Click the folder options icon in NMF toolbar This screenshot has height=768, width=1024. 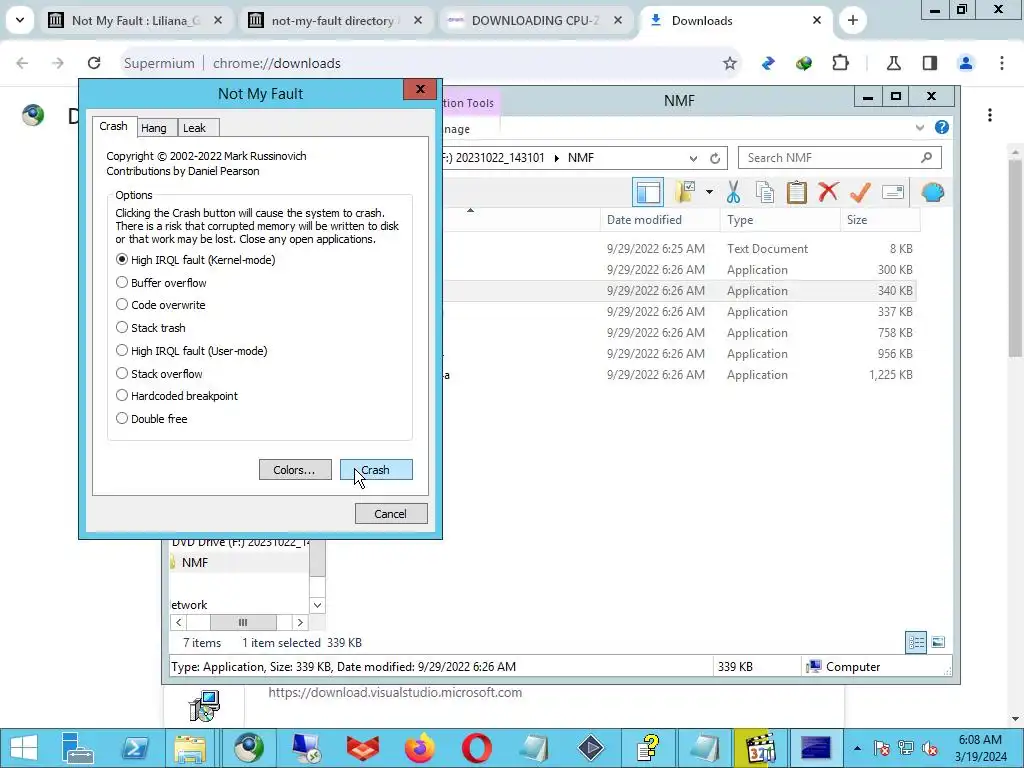click(x=685, y=192)
